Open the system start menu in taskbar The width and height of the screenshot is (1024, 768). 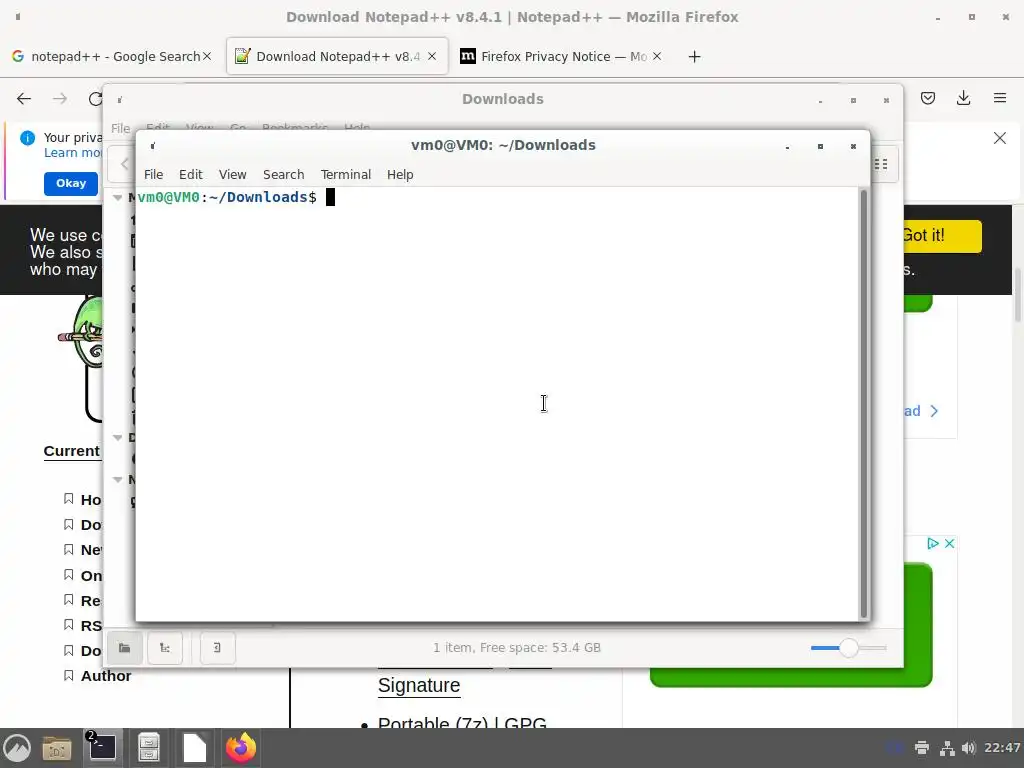click(17, 748)
